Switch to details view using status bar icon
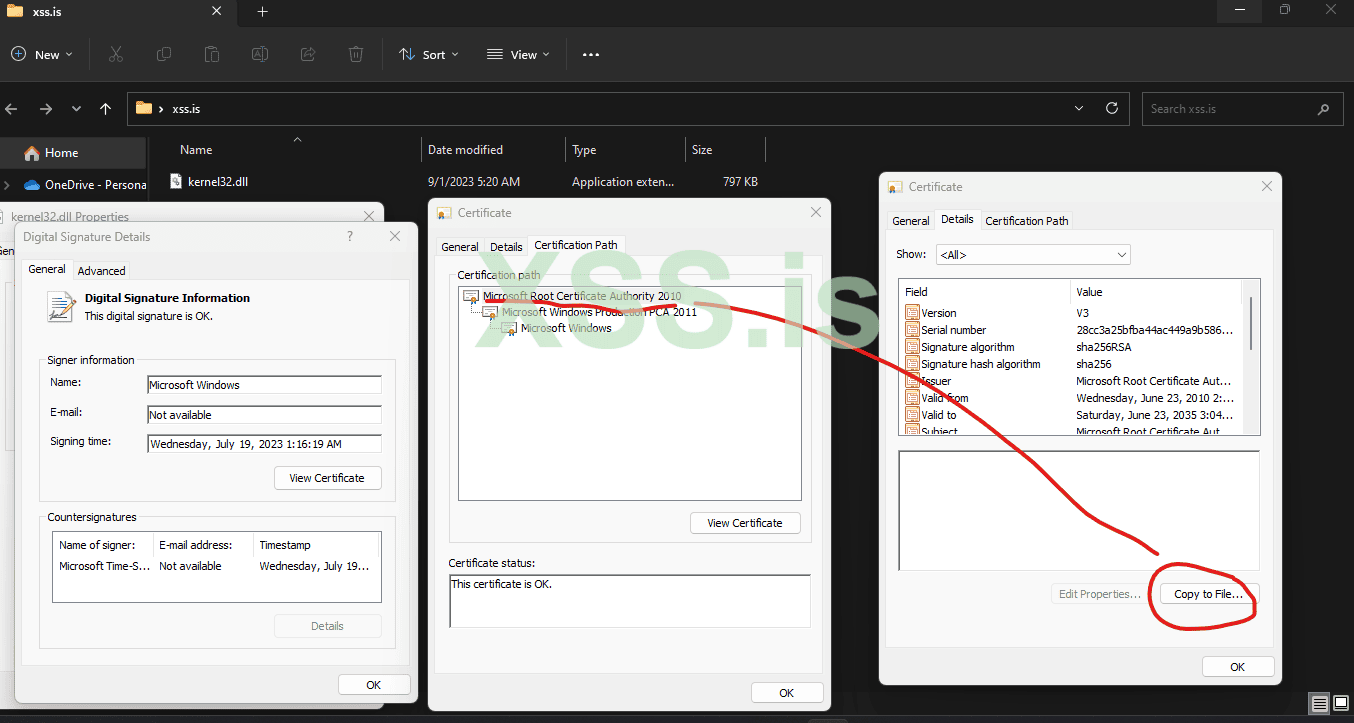Image resolution: width=1354 pixels, height=723 pixels. [x=1320, y=704]
